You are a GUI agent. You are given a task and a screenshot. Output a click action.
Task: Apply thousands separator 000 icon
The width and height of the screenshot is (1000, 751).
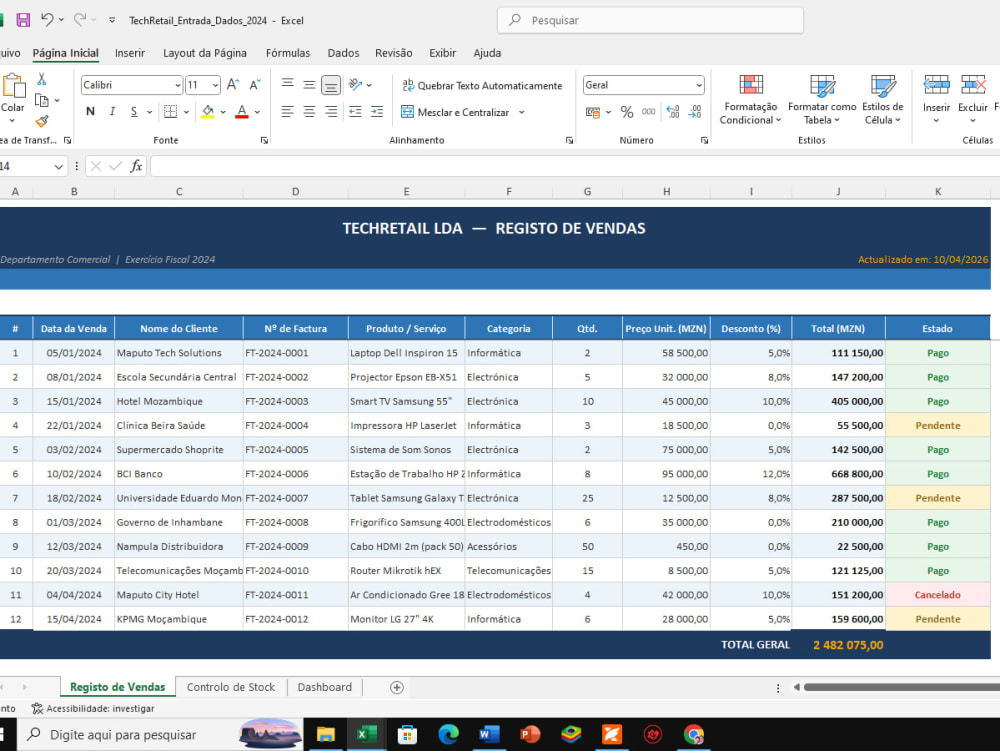point(649,112)
